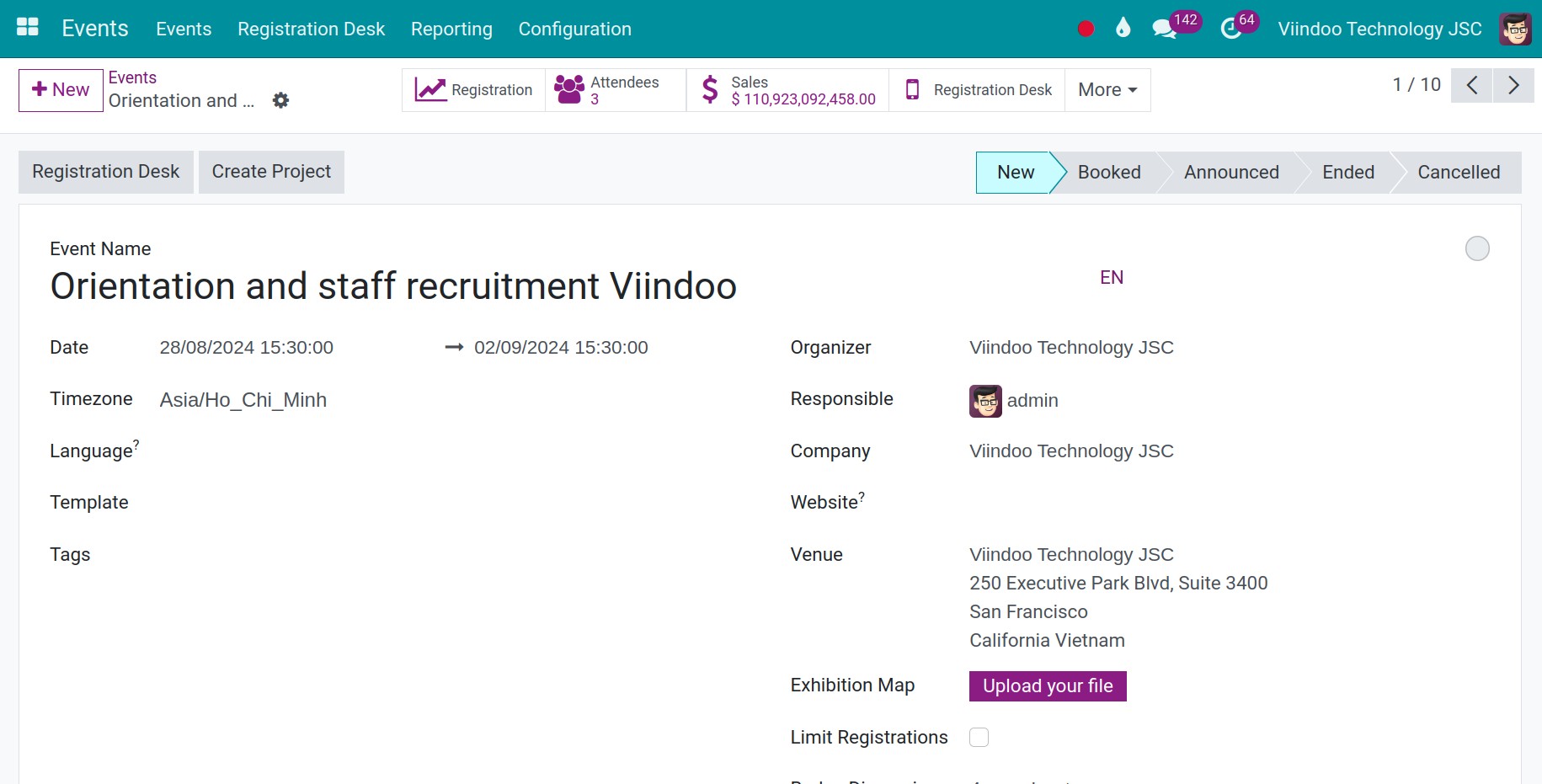
Task: Click the gear actions icon beside breadcrumb
Action: point(280,100)
